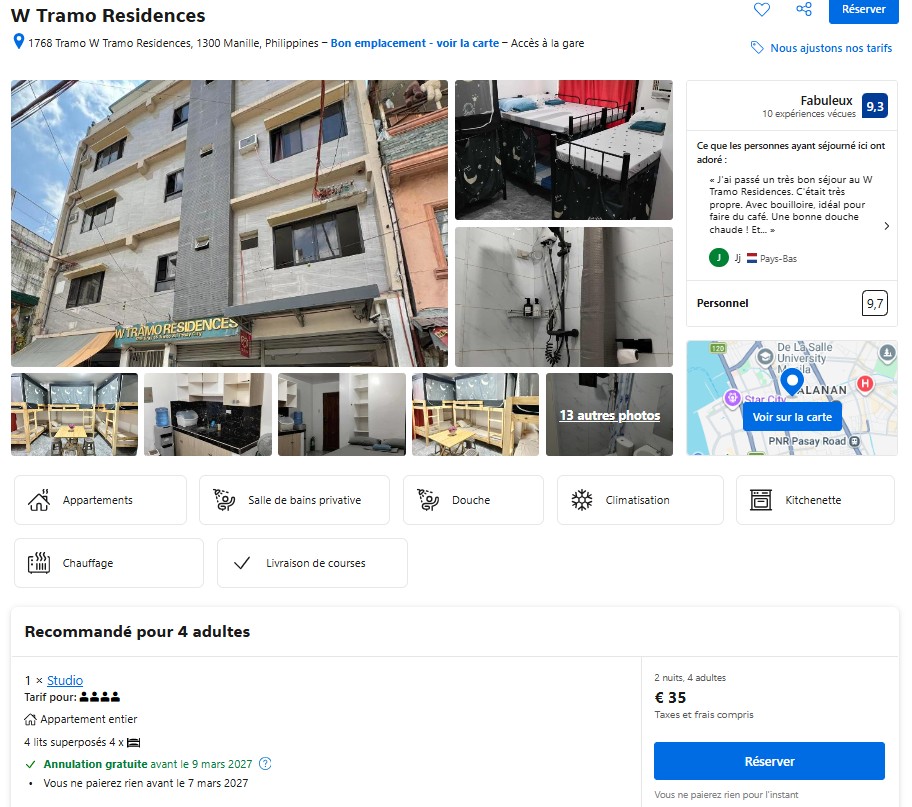Click the share icon near the top
The width and height of the screenshot is (912, 807).
(x=804, y=9)
